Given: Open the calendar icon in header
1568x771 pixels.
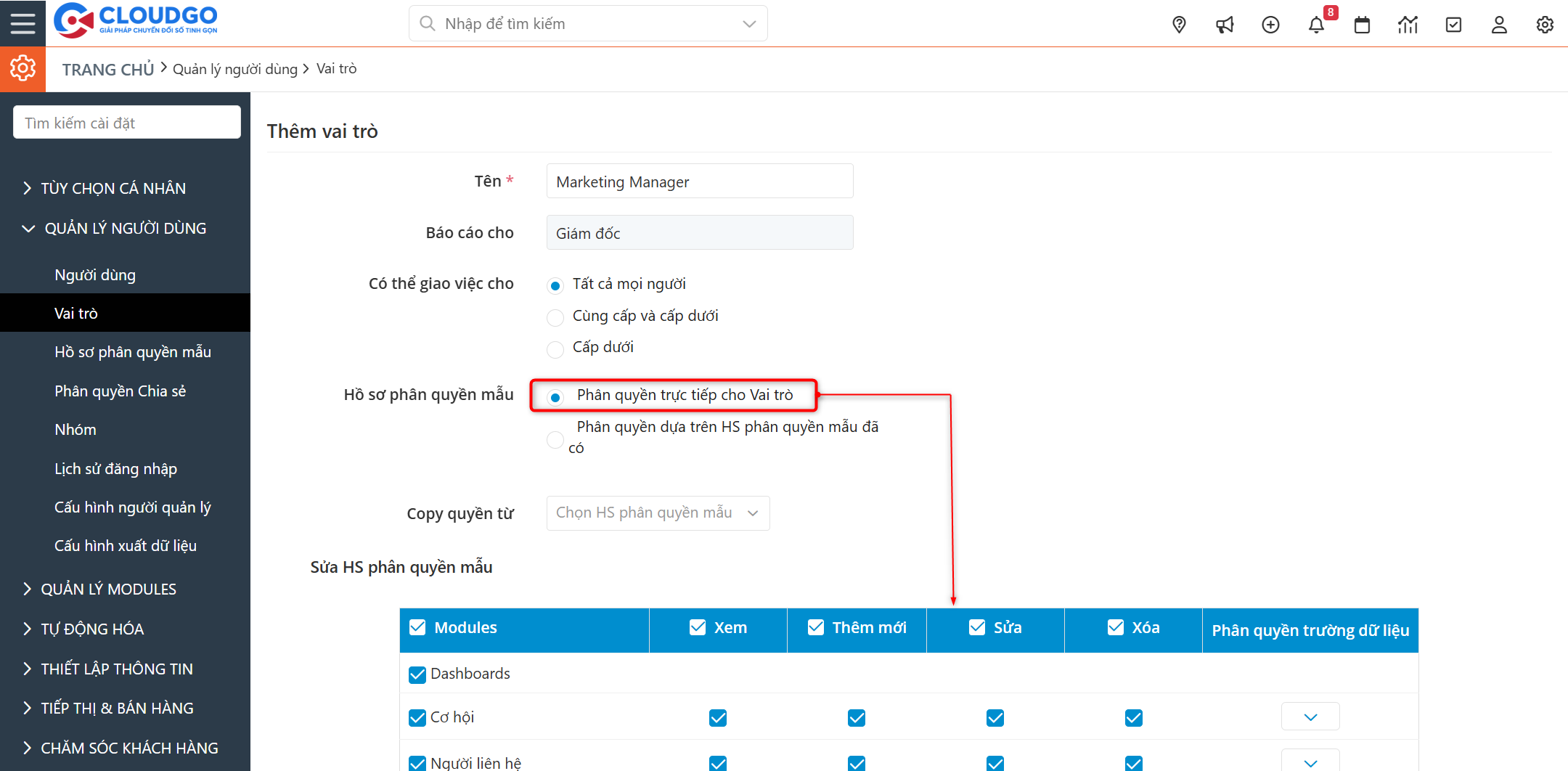Looking at the screenshot, I should (1362, 25).
